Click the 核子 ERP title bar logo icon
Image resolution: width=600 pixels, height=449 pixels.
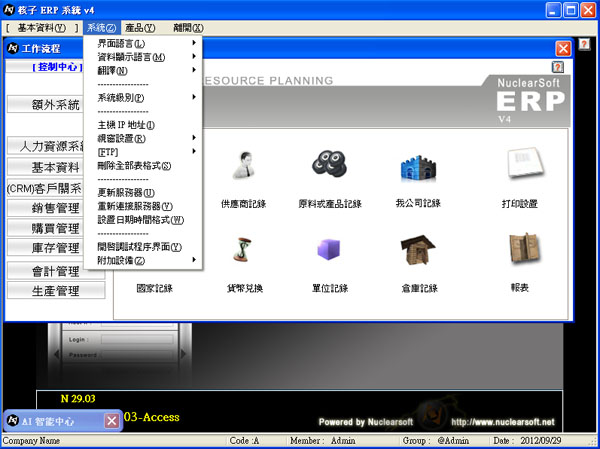[8, 10]
